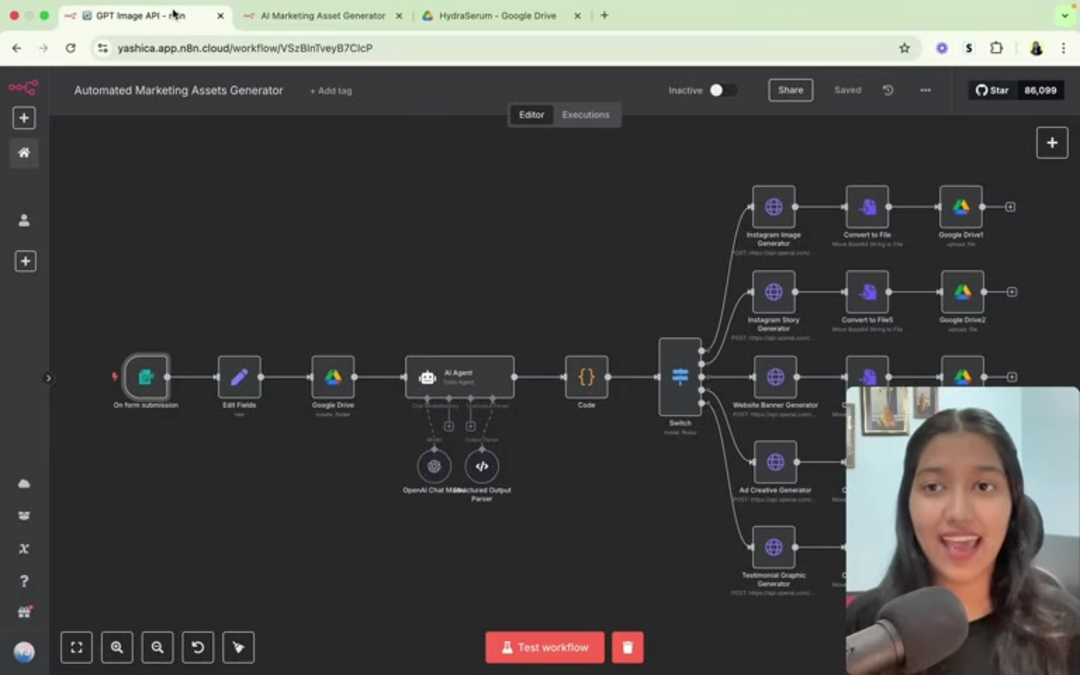Click the n8n Star counter showing 86,099
Viewport: 1080px width, 675px height.
pos(1016,90)
